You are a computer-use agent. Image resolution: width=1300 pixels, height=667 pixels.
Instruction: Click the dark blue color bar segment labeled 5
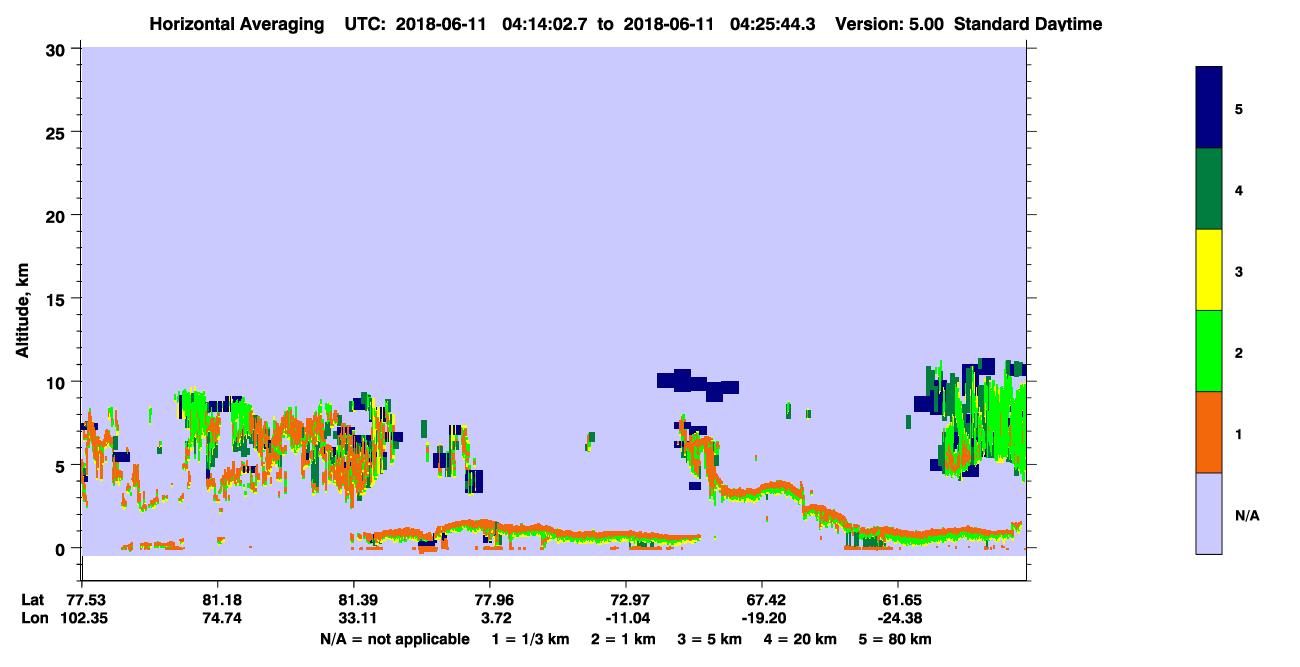click(x=1209, y=108)
